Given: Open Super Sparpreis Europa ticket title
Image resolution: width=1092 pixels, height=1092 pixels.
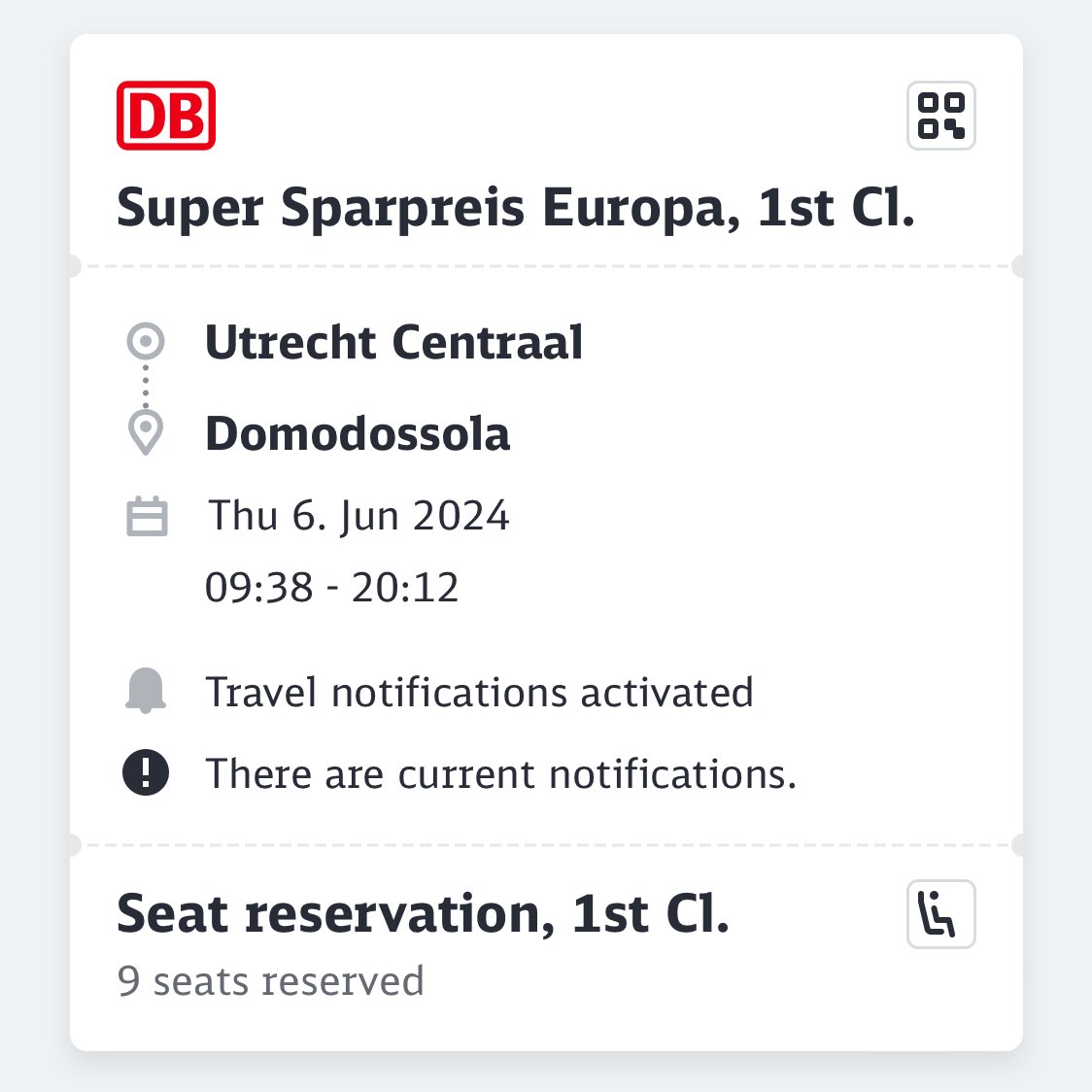Looking at the screenshot, I should 515,208.
